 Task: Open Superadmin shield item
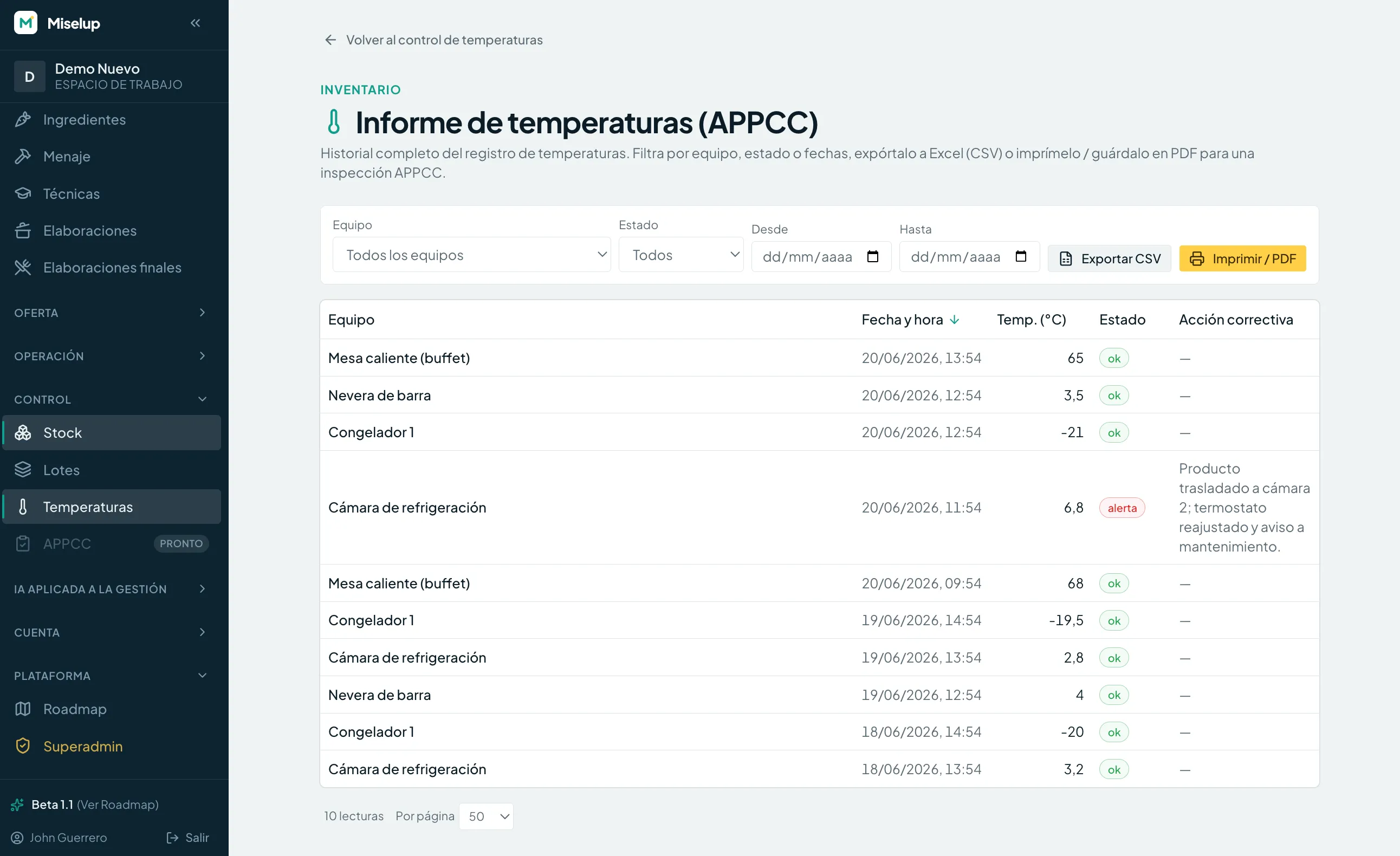point(112,746)
